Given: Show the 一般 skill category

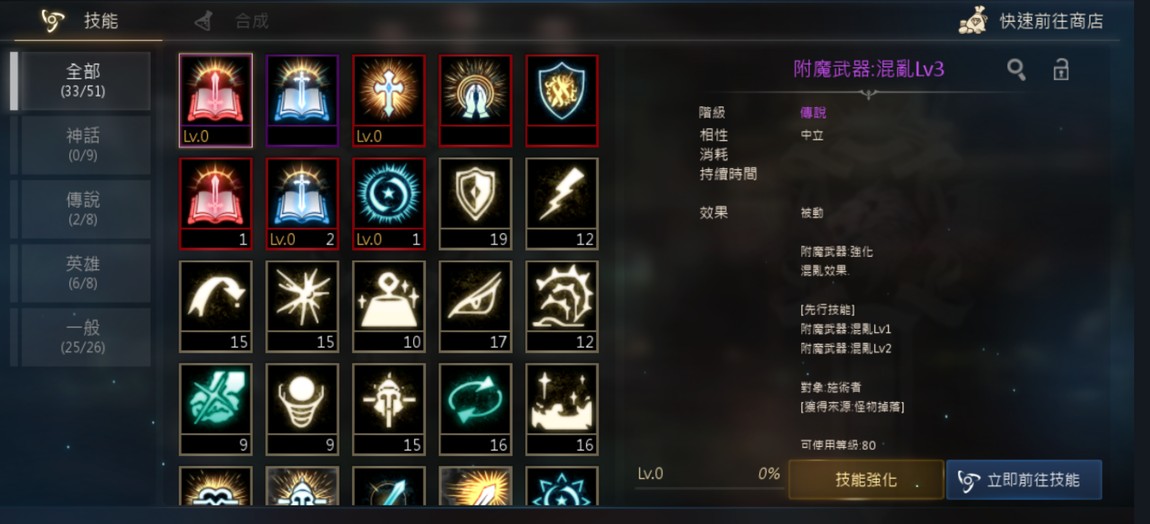Looking at the screenshot, I should (84, 337).
